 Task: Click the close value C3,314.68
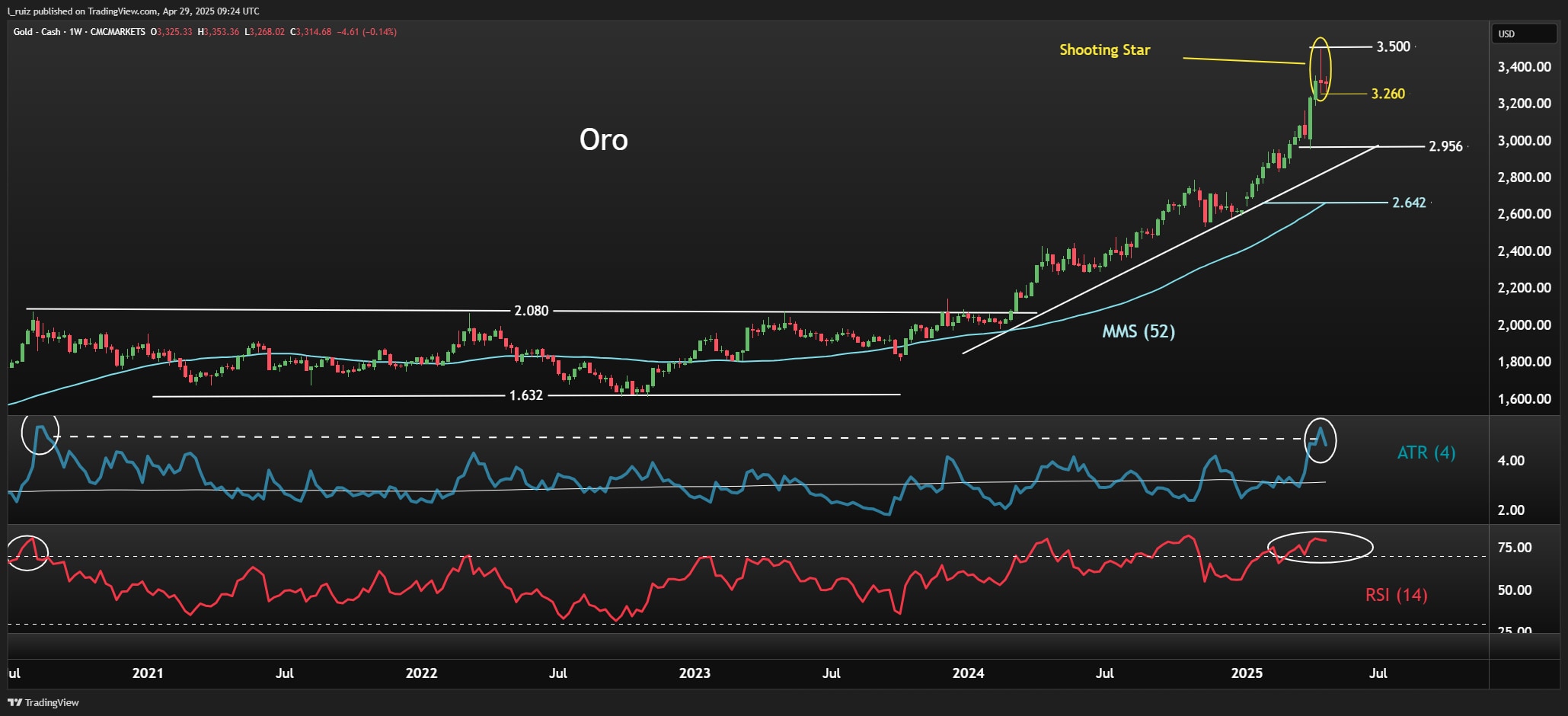click(x=311, y=32)
